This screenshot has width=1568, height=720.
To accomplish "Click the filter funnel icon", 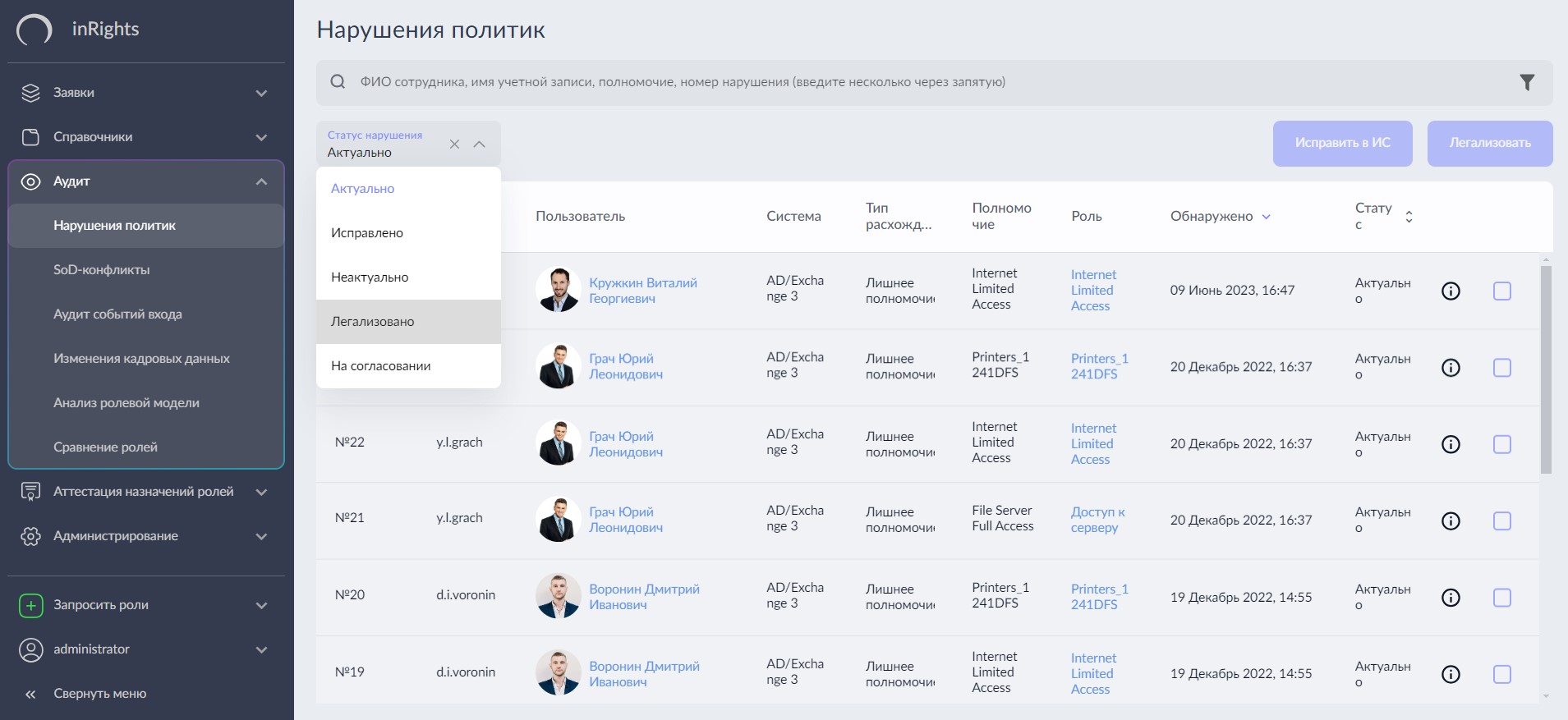I will pyautogui.click(x=1526, y=82).
